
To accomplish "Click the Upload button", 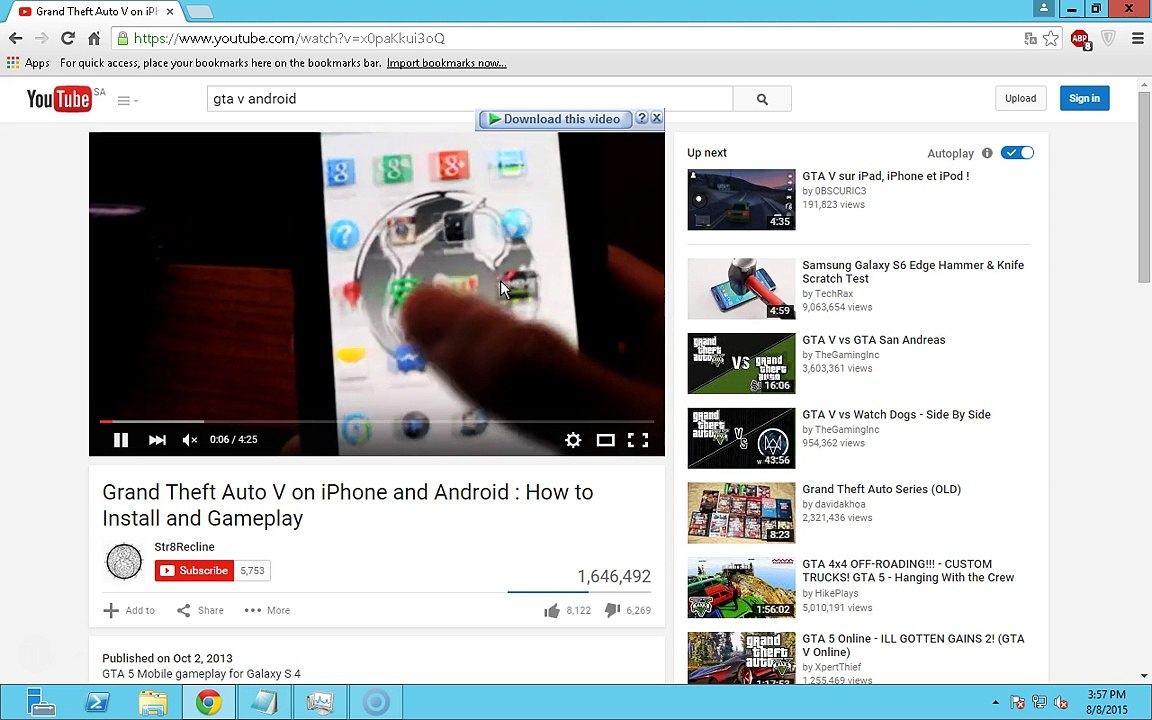I will tap(1020, 98).
